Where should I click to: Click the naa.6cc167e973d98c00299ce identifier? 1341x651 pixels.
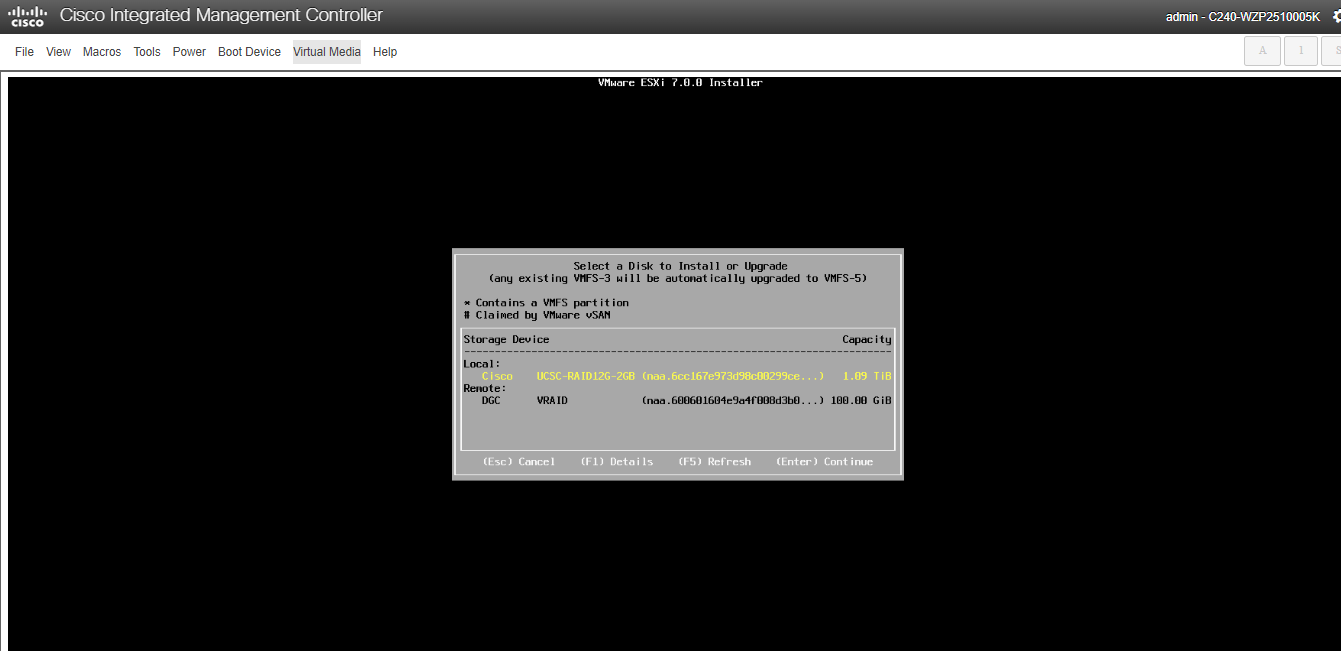click(733, 376)
